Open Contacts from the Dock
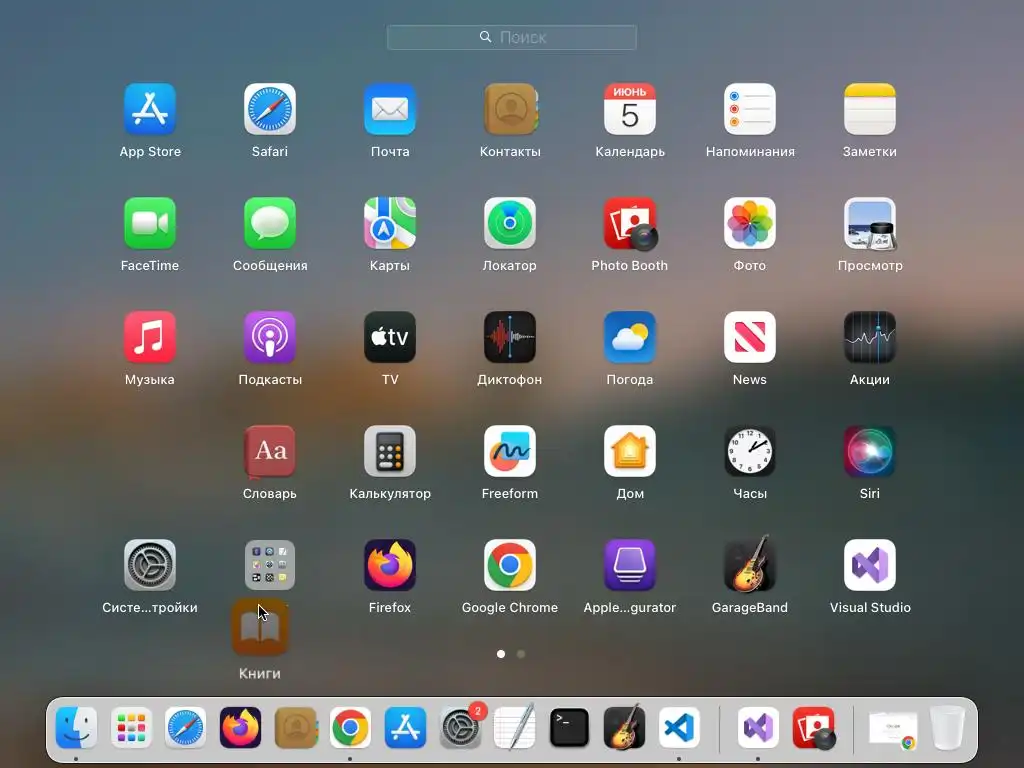Screen dimensions: 1024x768 [296, 728]
